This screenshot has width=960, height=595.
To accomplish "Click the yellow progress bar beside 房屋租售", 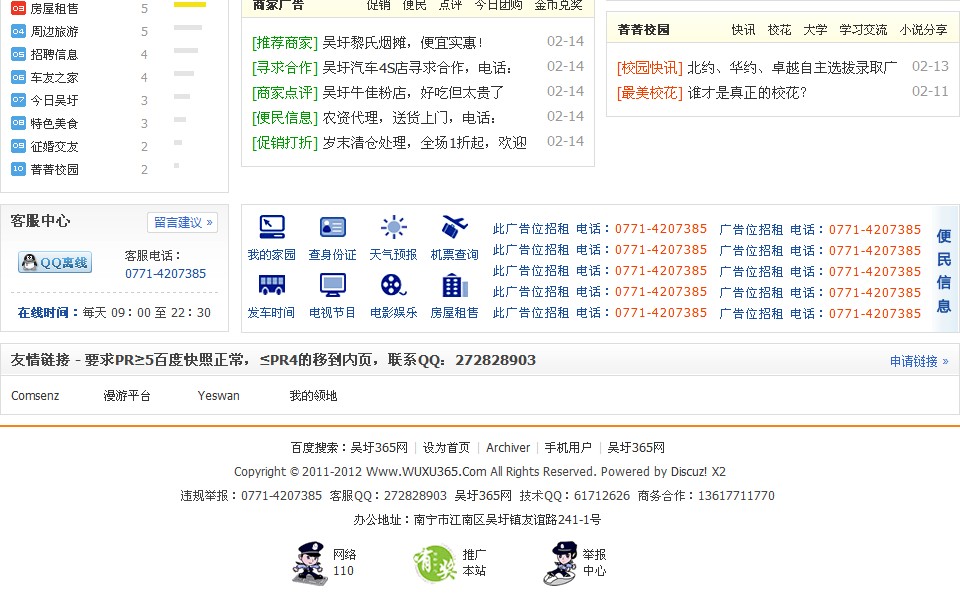I will (x=190, y=4).
